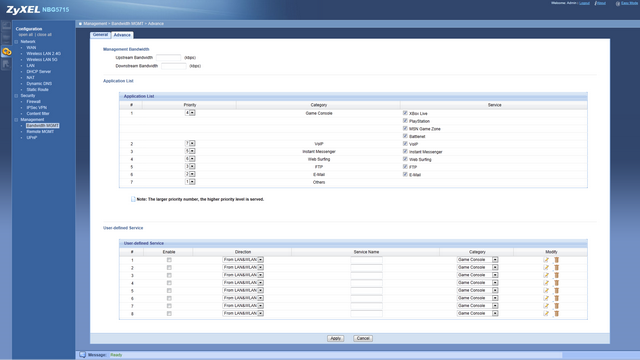Image resolution: width=640 pixels, height=360 pixels.
Task: Uncheck the XBox Live service checkbox
Action: tap(405, 113)
